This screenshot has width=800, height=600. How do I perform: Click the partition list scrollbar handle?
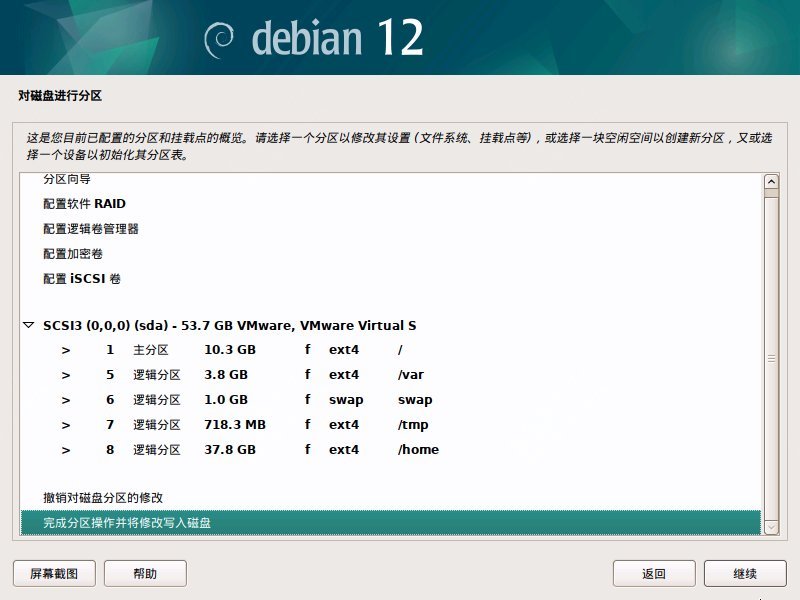point(770,356)
